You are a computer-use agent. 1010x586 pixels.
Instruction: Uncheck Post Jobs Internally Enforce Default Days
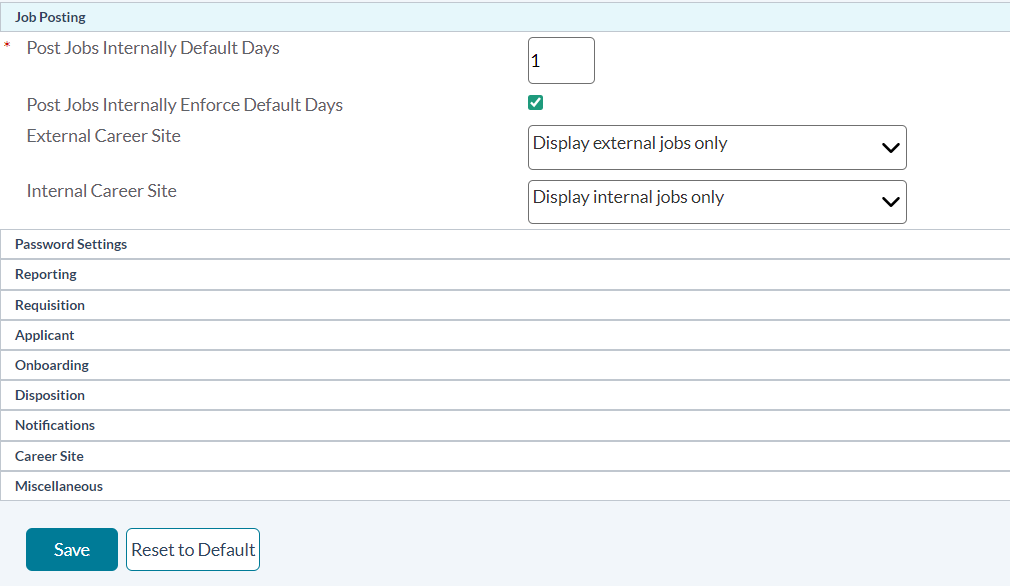[x=536, y=103]
